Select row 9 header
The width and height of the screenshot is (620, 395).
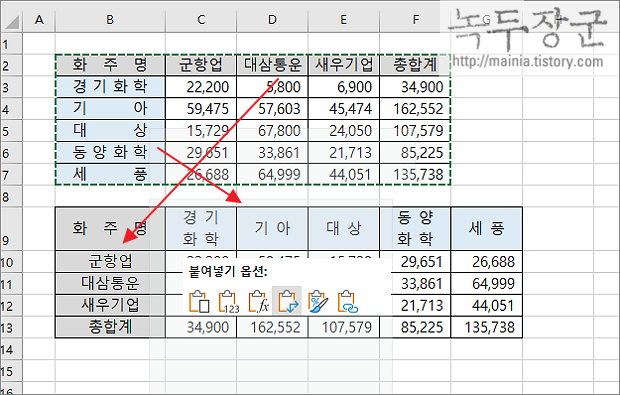[x=11, y=229]
